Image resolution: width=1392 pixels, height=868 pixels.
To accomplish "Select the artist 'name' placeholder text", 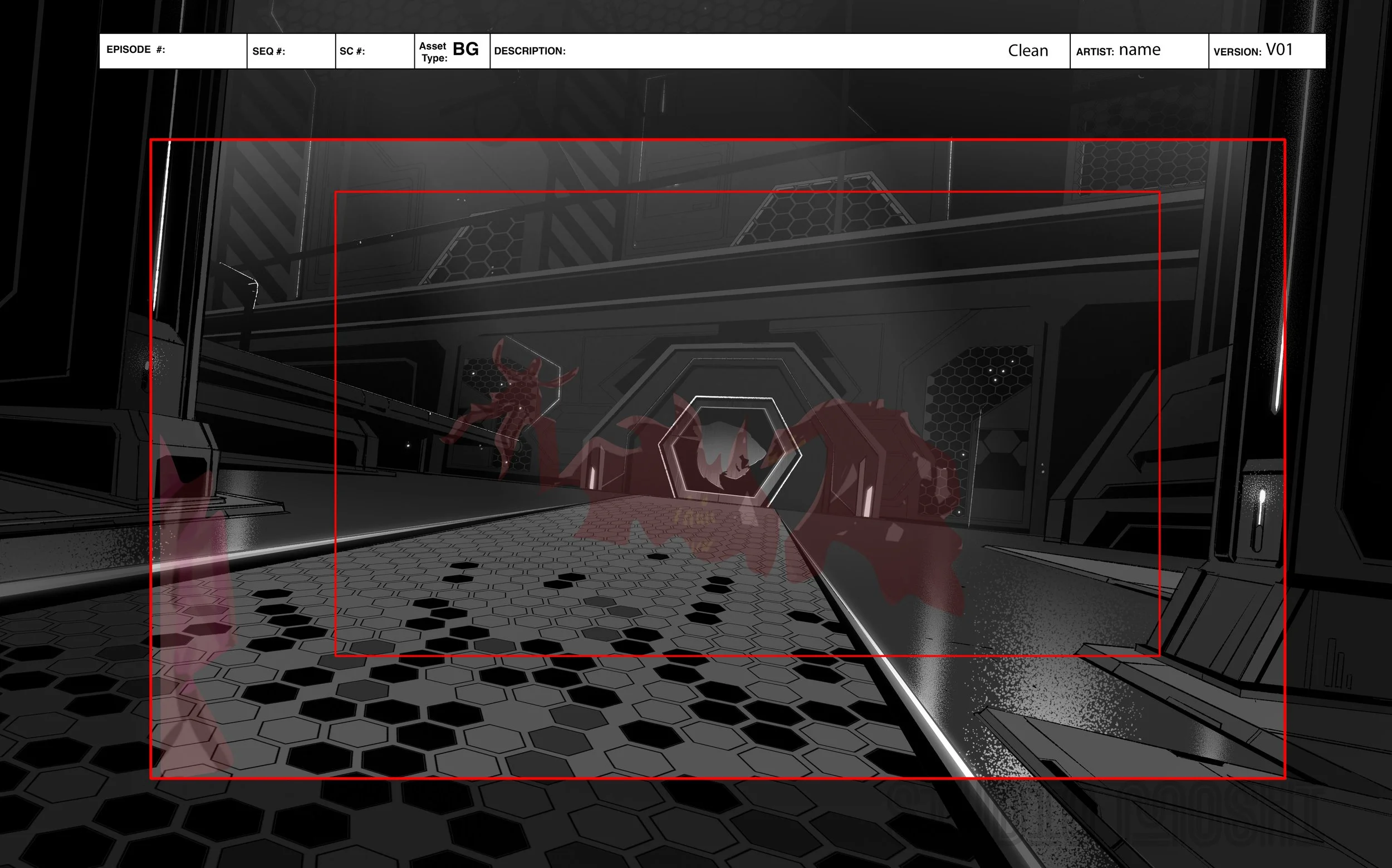I will tap(1139, 50).
